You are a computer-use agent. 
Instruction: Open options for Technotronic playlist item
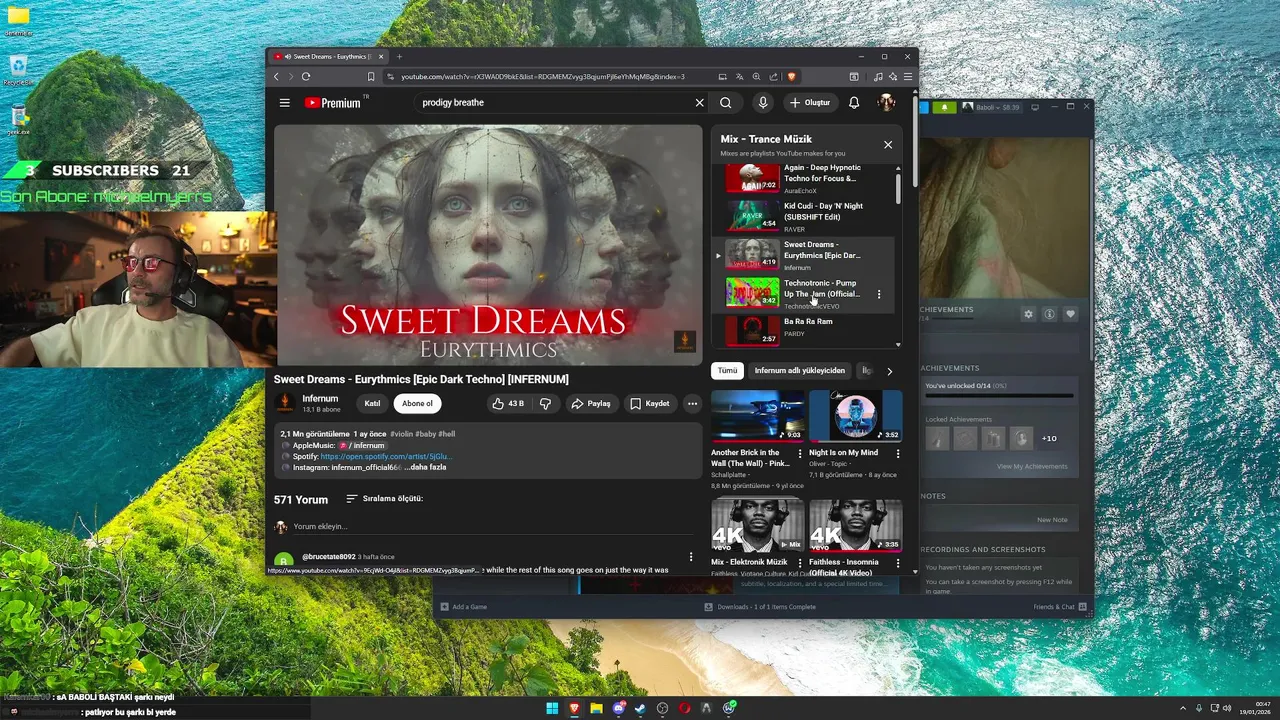coord(879,294)
